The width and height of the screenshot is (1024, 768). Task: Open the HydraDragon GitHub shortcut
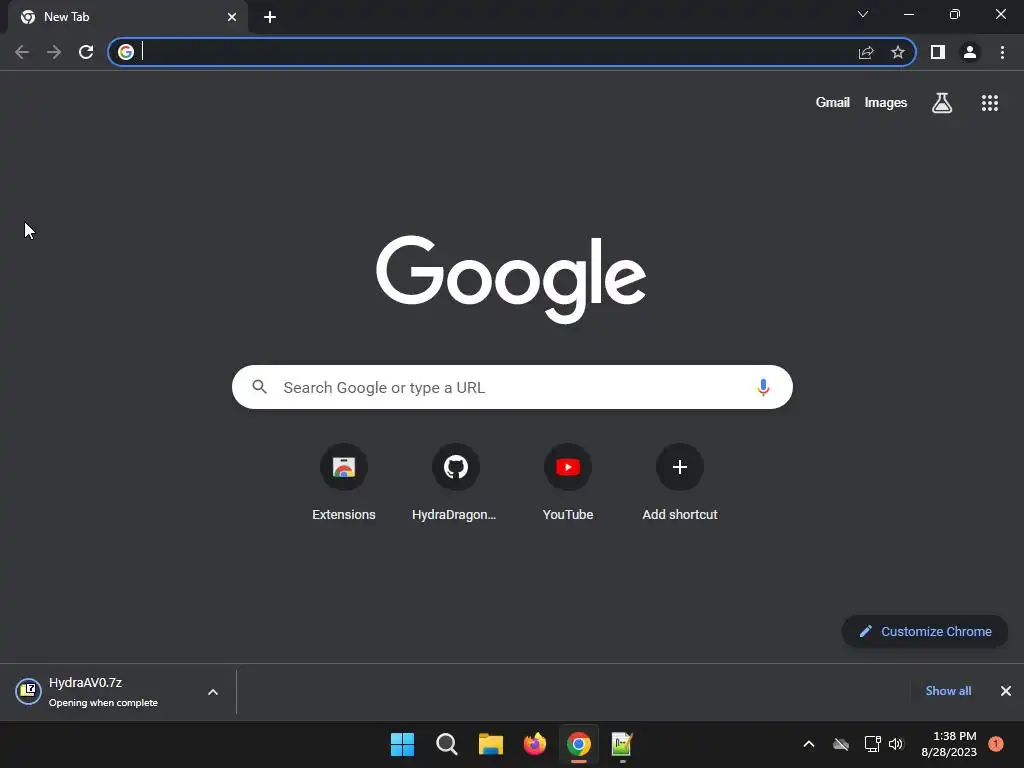(455, 483)
